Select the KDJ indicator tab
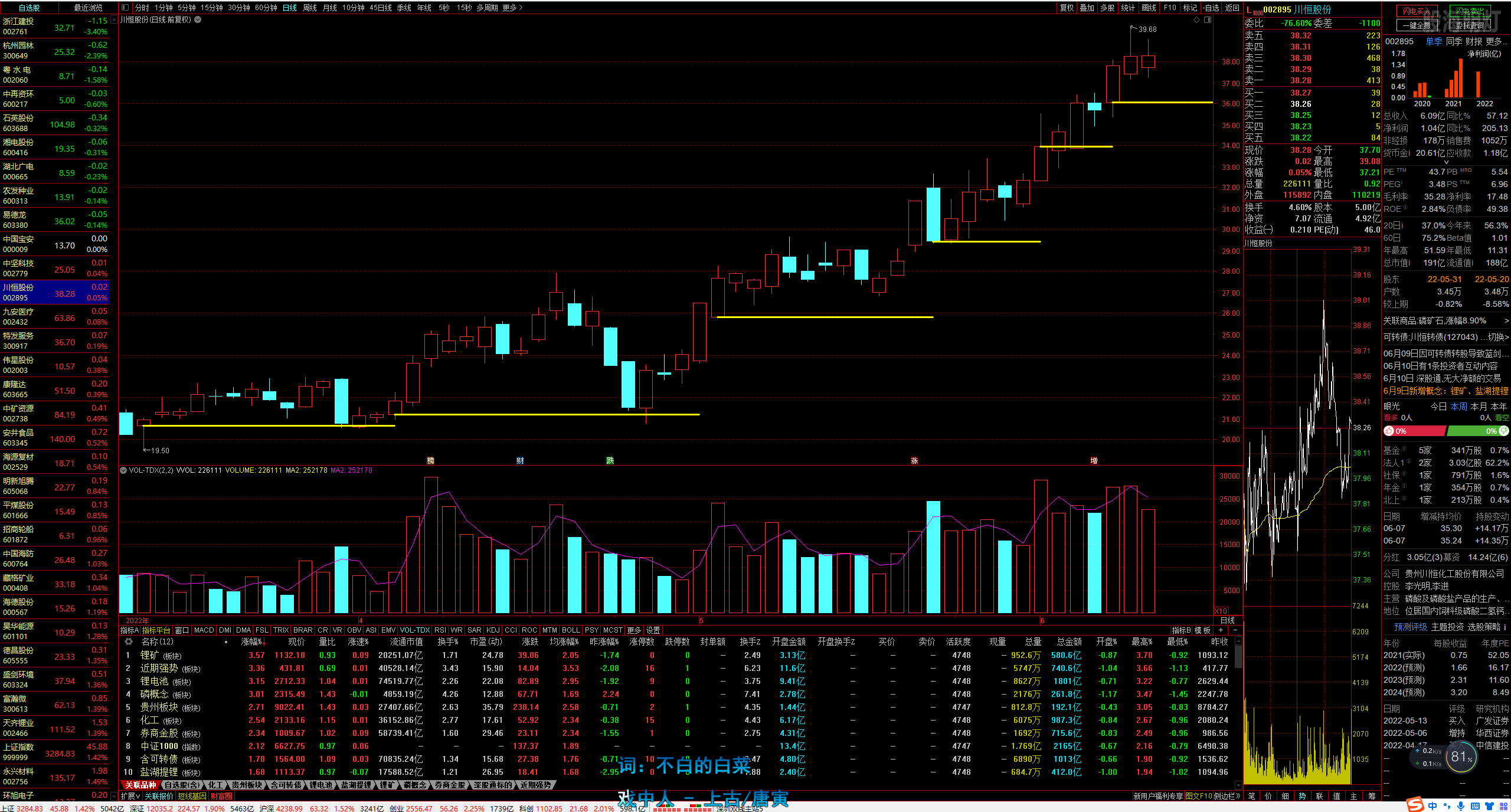The height and width of the screenshot is (812, 1511). tap(493, 630)
